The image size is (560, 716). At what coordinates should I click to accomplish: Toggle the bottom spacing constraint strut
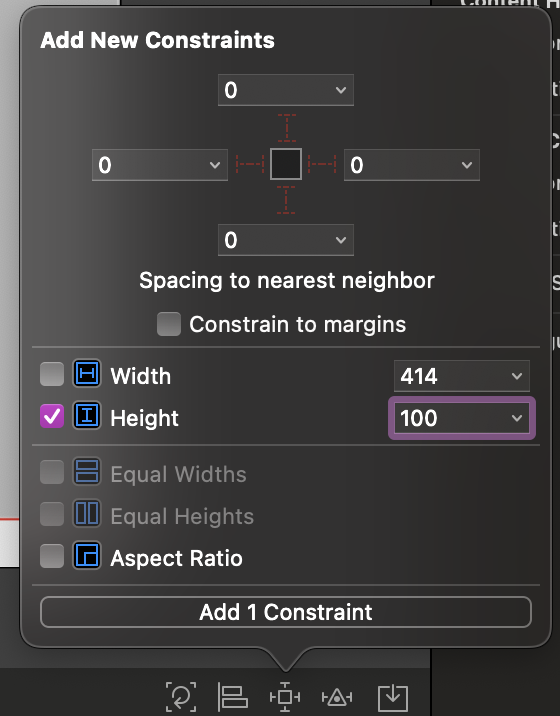(x=286, y=200)
